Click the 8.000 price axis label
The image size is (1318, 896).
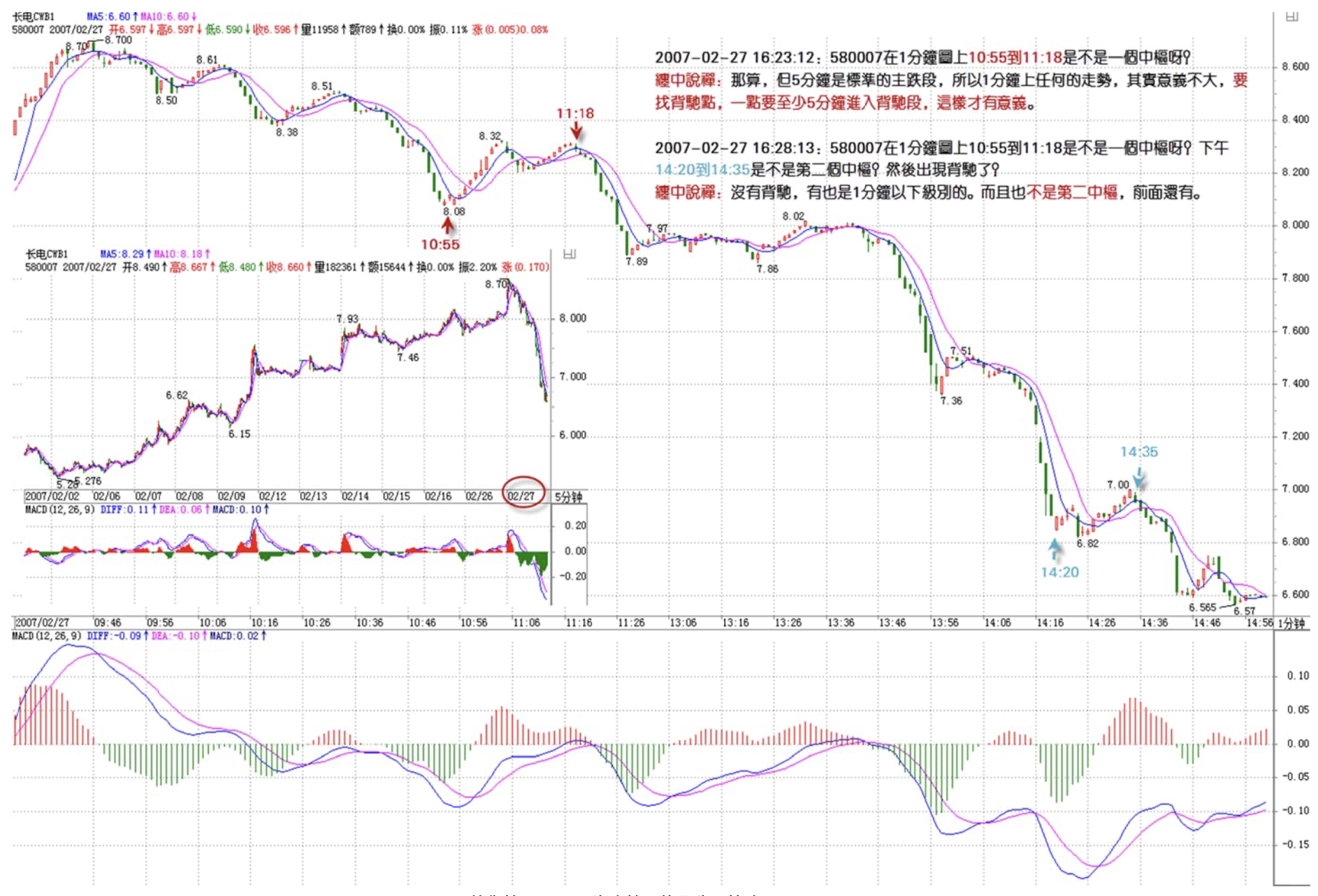[x=1295, y=225]
